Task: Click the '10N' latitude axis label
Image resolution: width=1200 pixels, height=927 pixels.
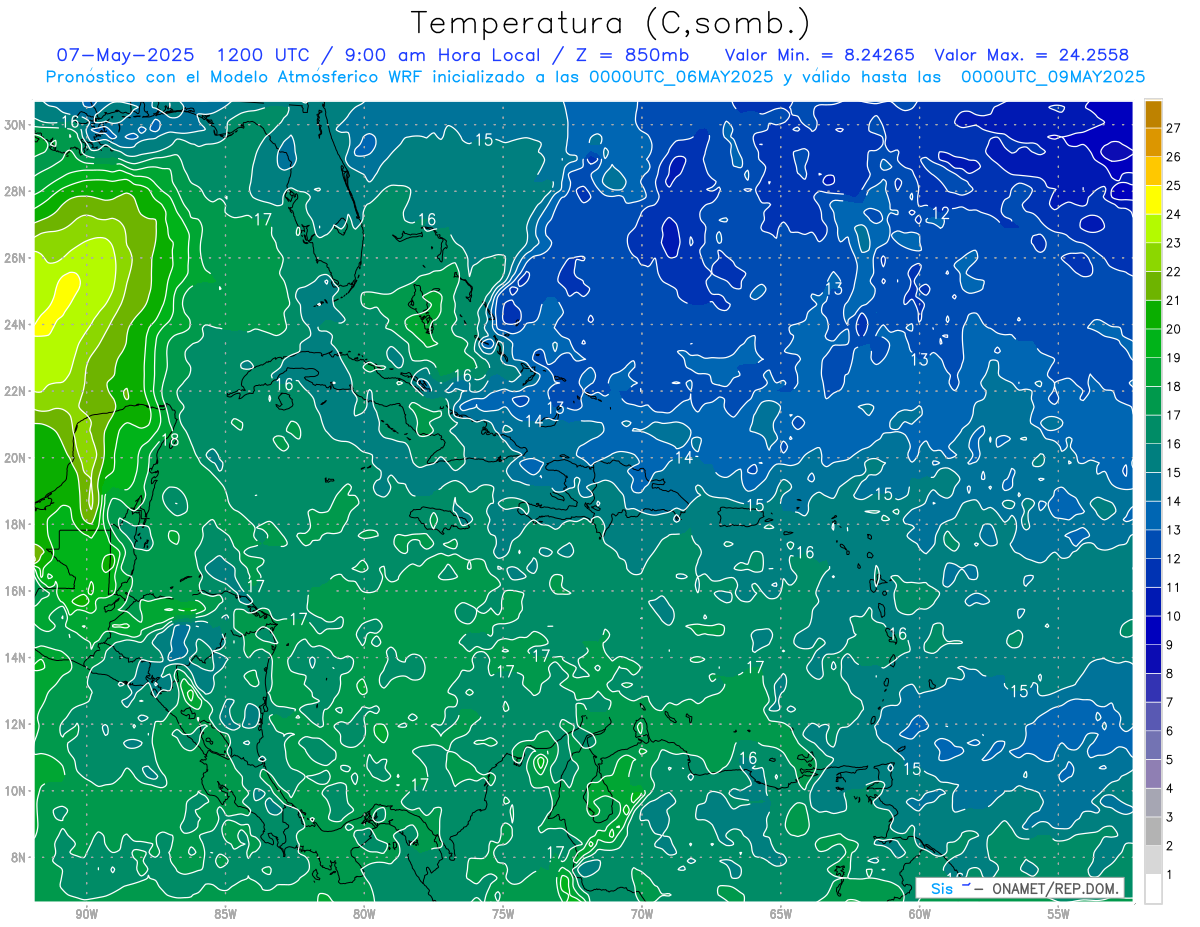Action: (x=15, y=790)
